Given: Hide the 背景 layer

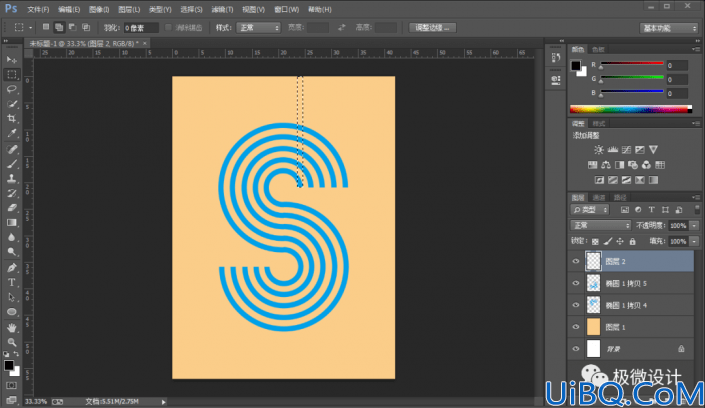Looking at the screenshot, I should pyautogui.click(x=576, y=349).
